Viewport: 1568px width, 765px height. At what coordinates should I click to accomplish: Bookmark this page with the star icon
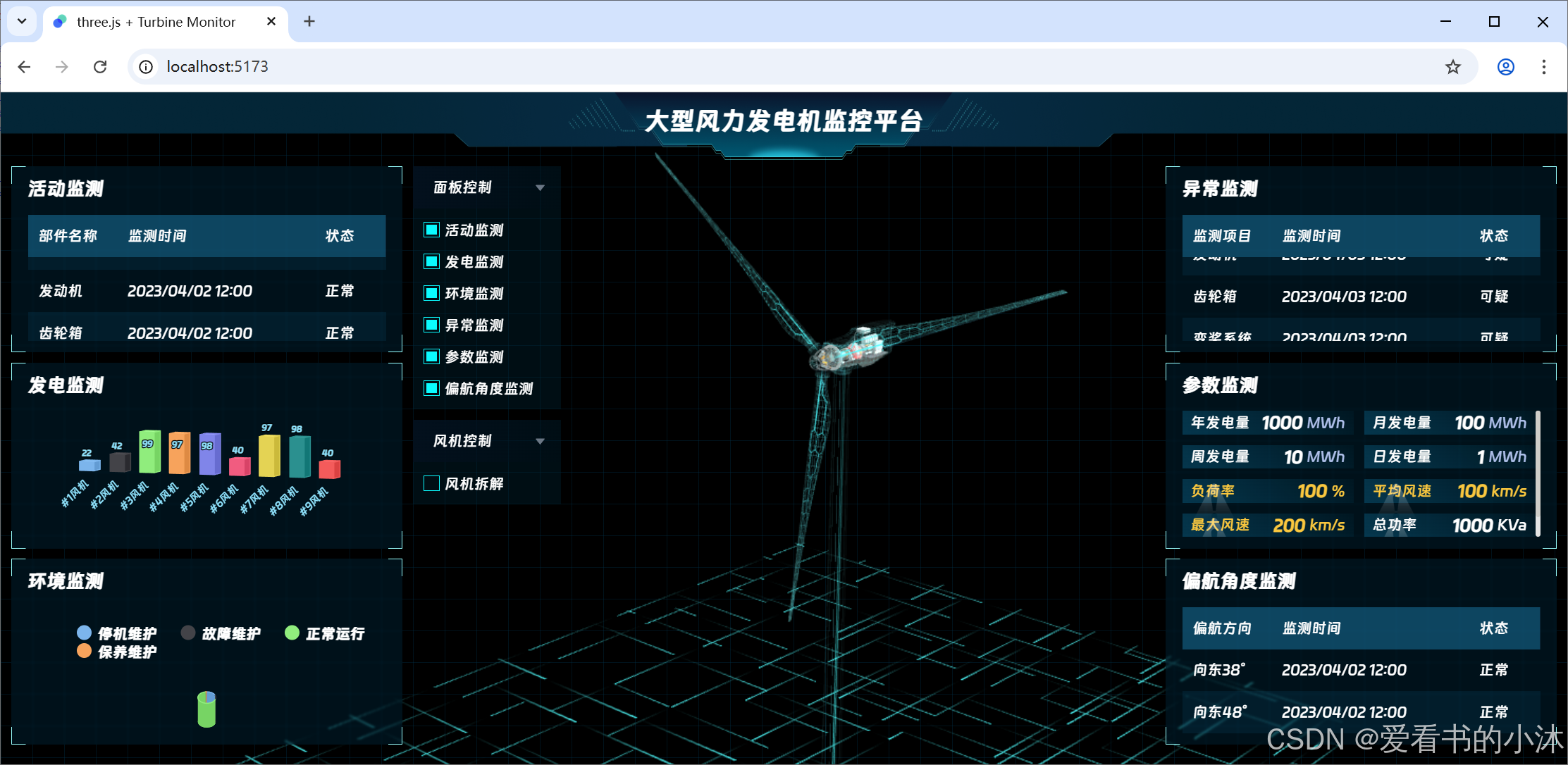point(1452,67)
